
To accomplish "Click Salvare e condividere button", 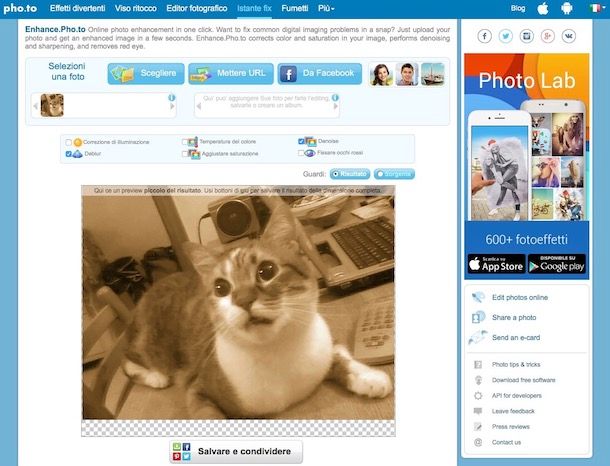I will tap(236, 452).
